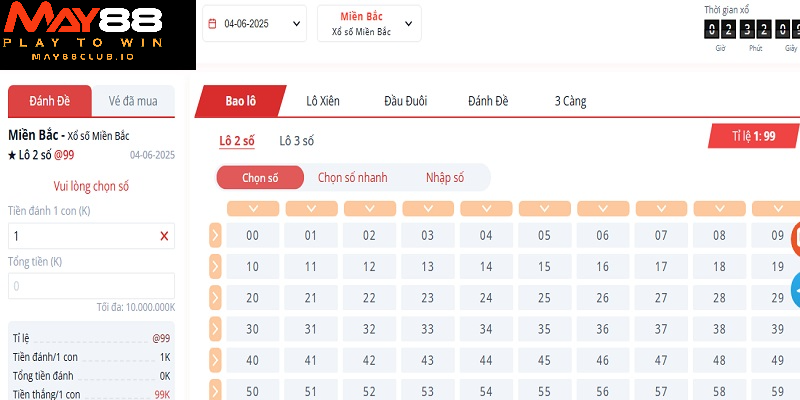Select entire column above number 00
This screenshot has width=800, height=400.
click(252, 209)
